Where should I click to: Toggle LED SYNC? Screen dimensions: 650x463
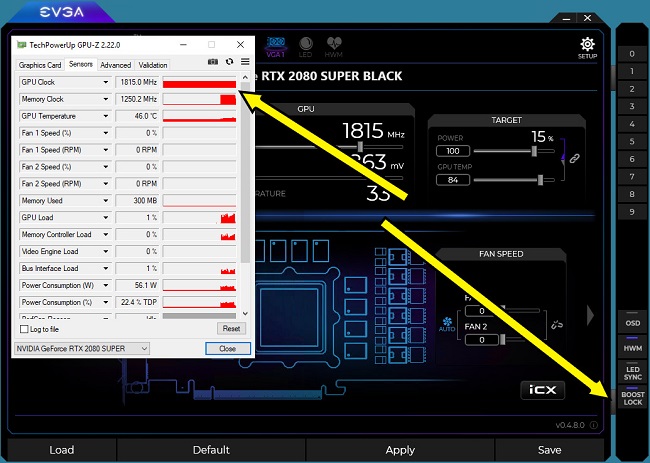pyautogui.click(x=633, y=371)
